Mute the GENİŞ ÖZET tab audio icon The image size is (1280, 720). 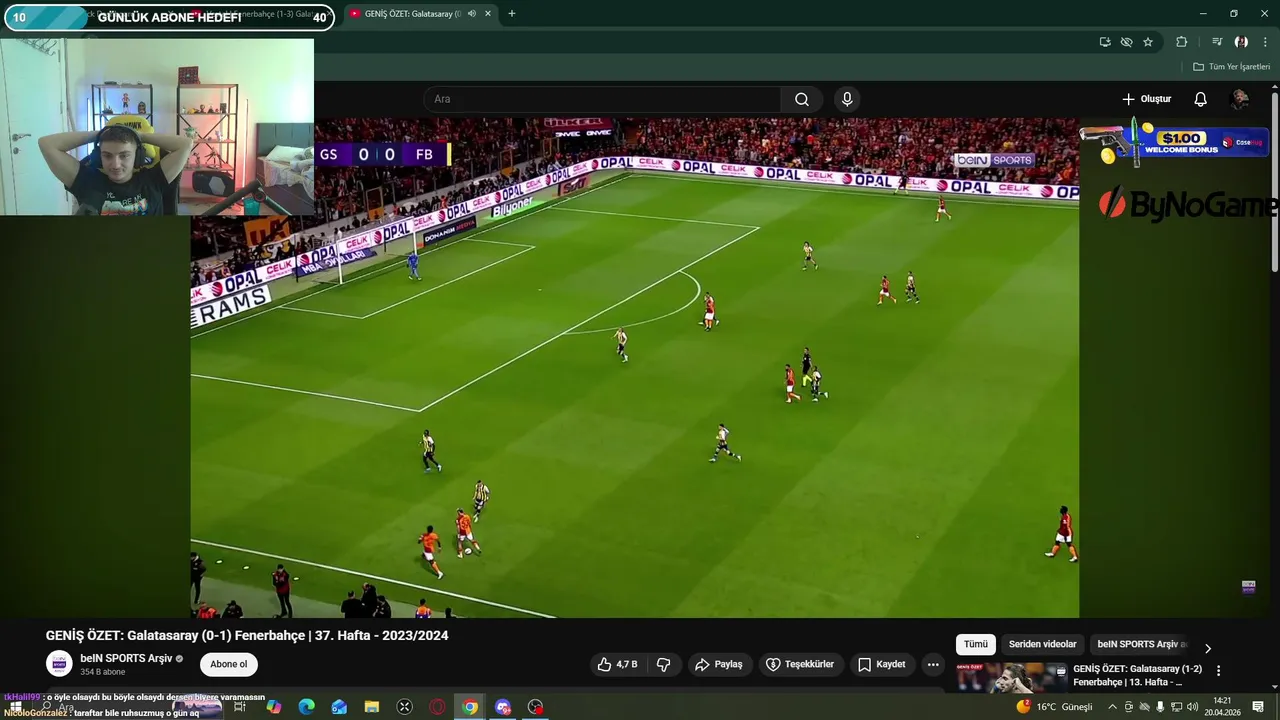[471, 14]
